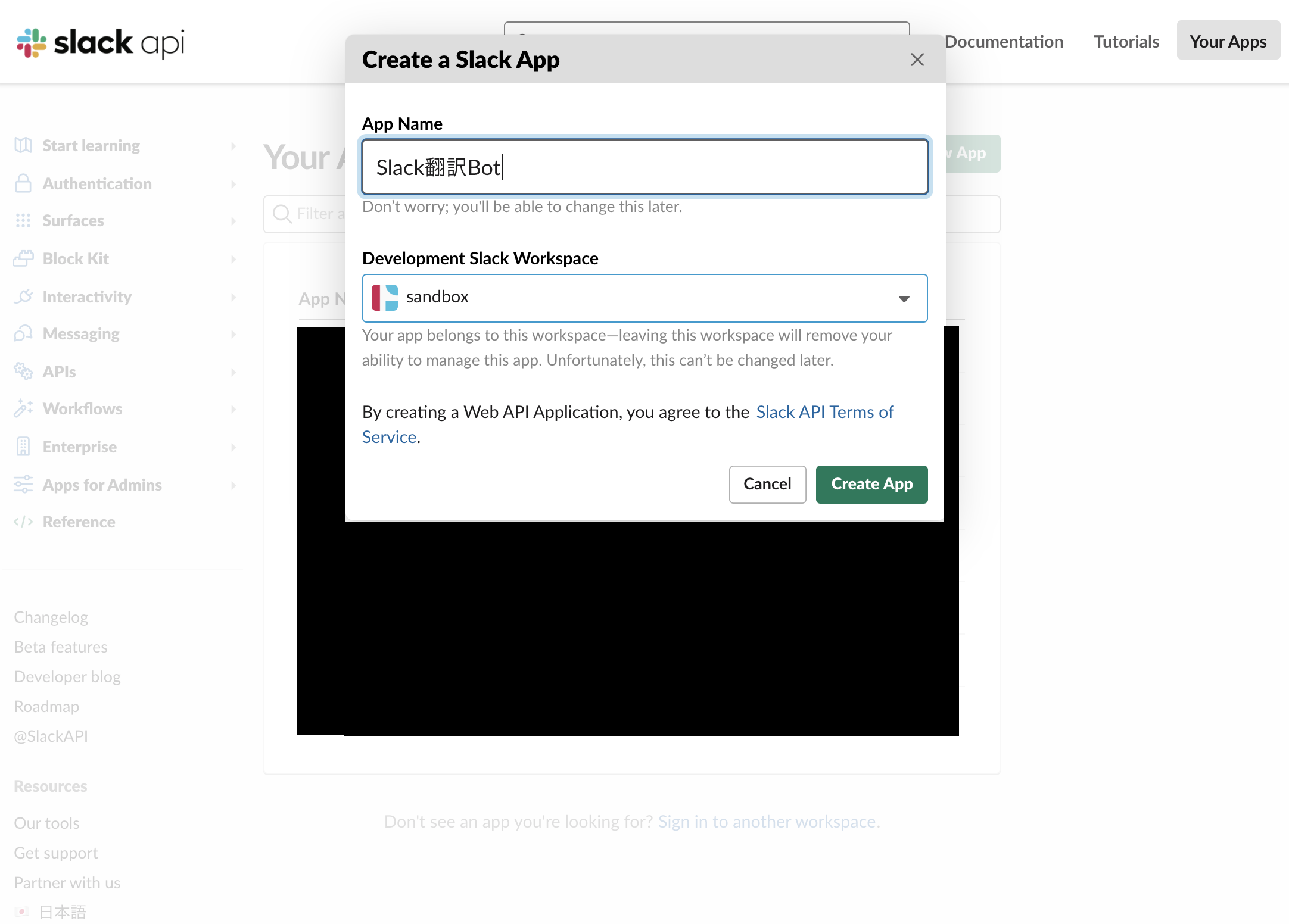
Task: Click the Cancel button
Action: coord(767,484)
